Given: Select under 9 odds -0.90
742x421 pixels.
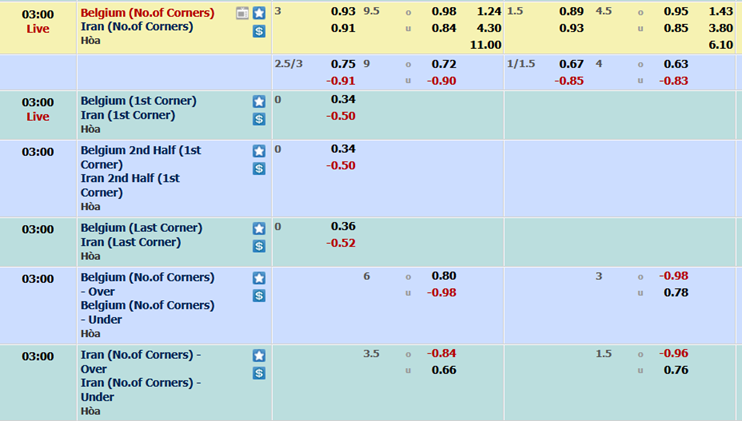Looking at the screenshot, I should (442, 81).
